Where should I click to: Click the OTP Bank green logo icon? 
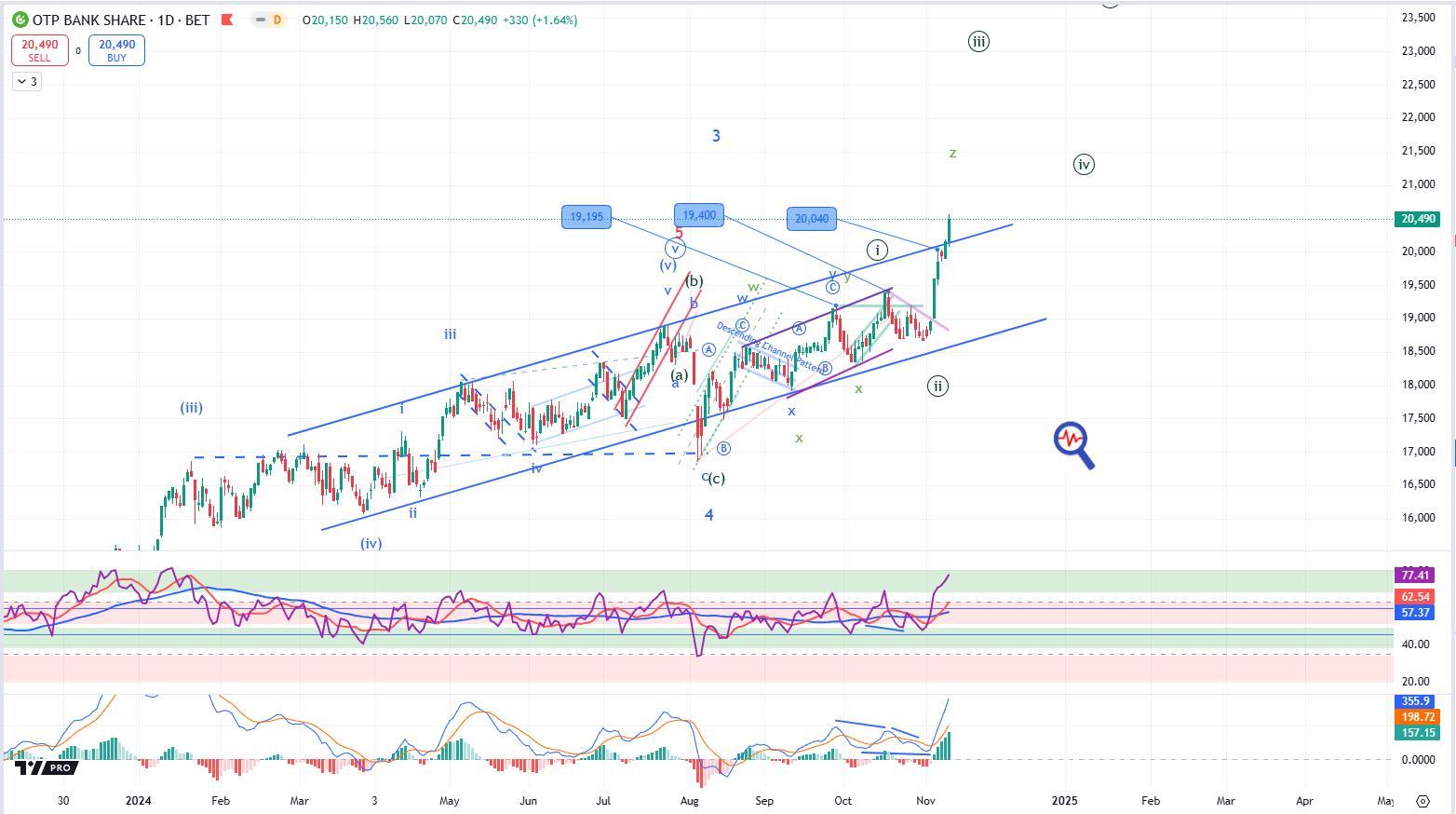[20, 20]
